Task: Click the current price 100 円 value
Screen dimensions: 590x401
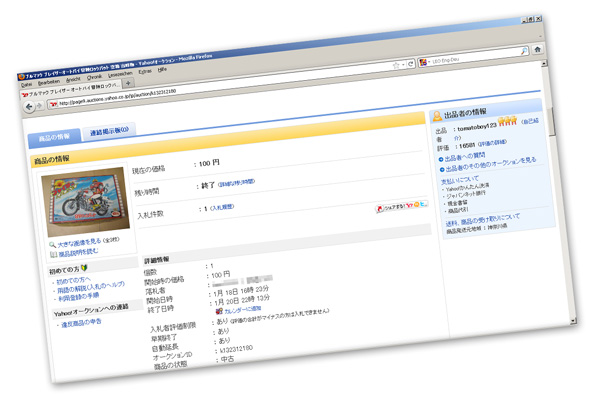Action: tap(209, 163)
